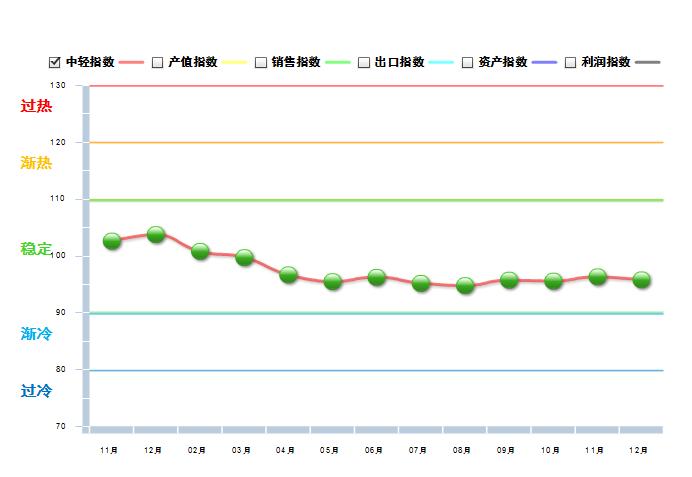Viewport: 692px width, 477px height.
Task: Click the green 稳定 zone label
Action: click(36, 249)
